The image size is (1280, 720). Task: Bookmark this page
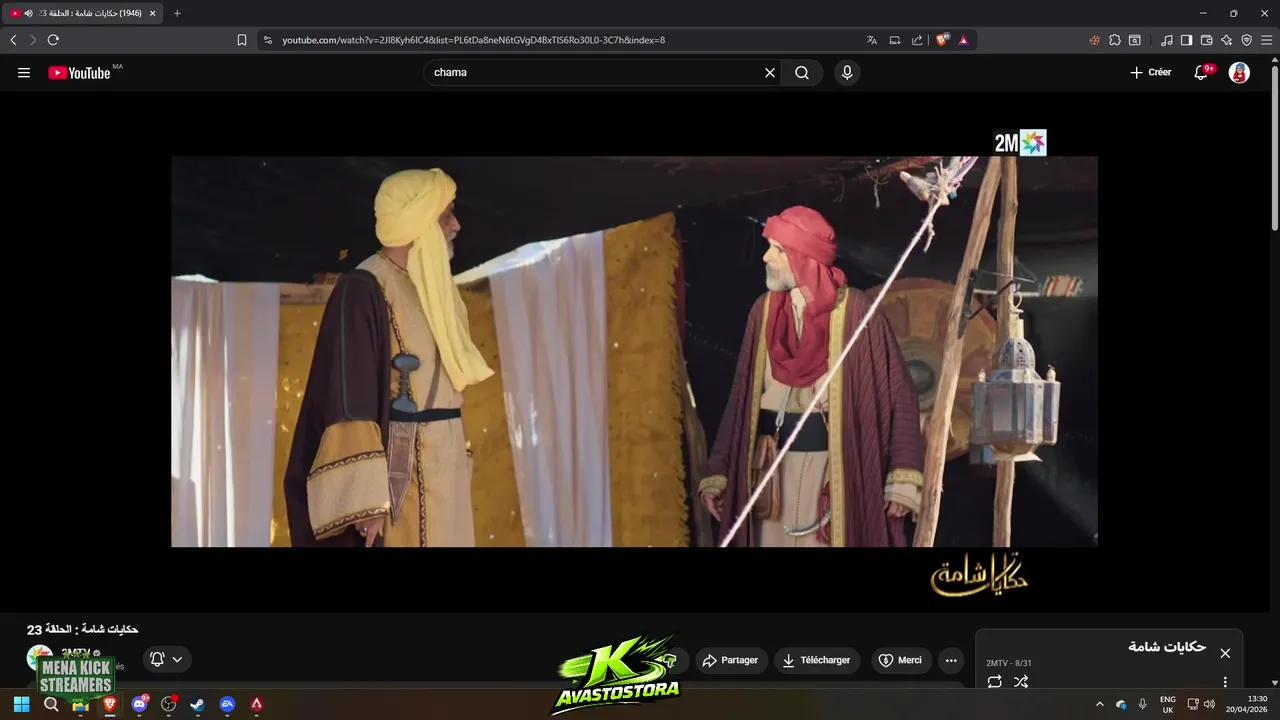pyautogui.click(x=242, y=40)
